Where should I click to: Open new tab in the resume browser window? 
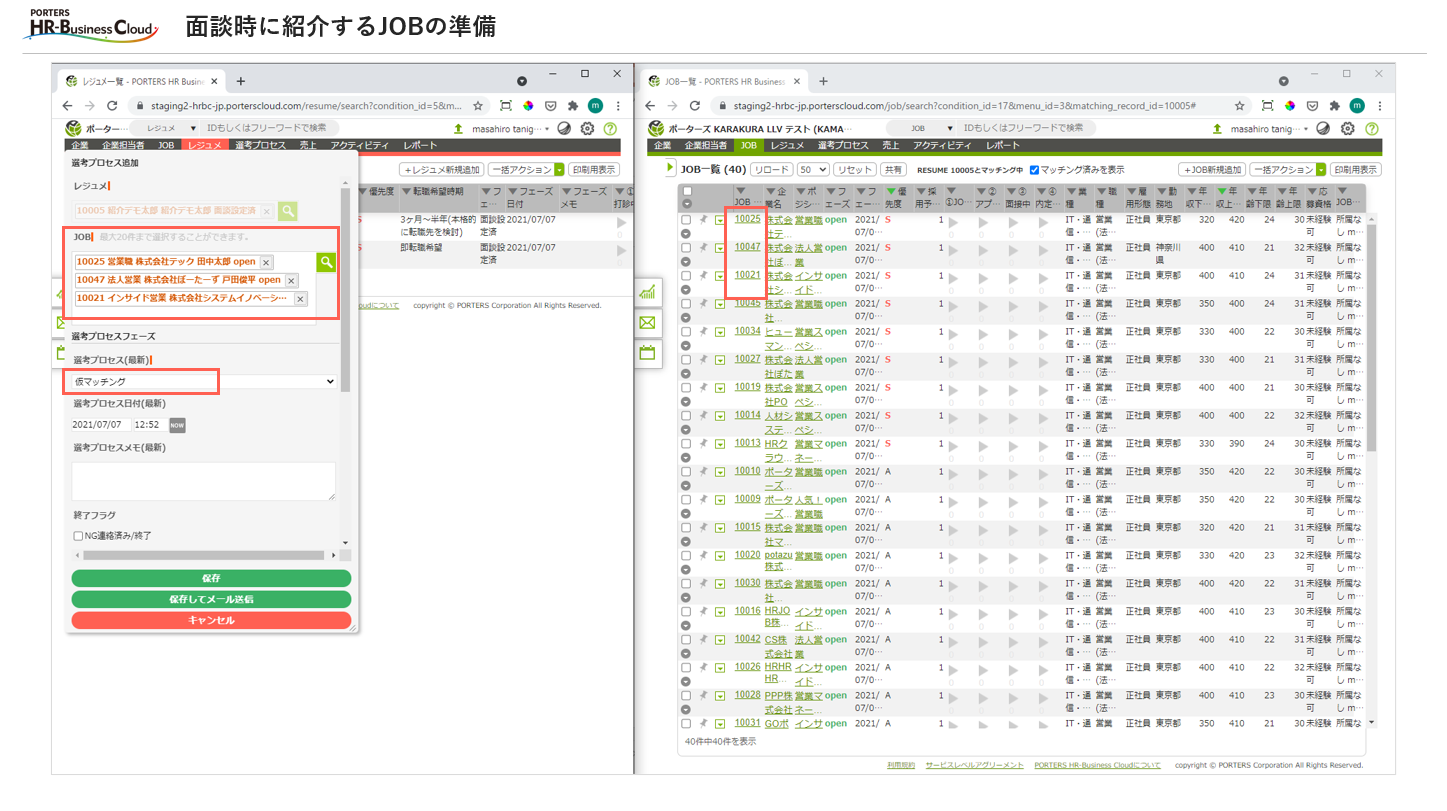click(x=240, y=81)
